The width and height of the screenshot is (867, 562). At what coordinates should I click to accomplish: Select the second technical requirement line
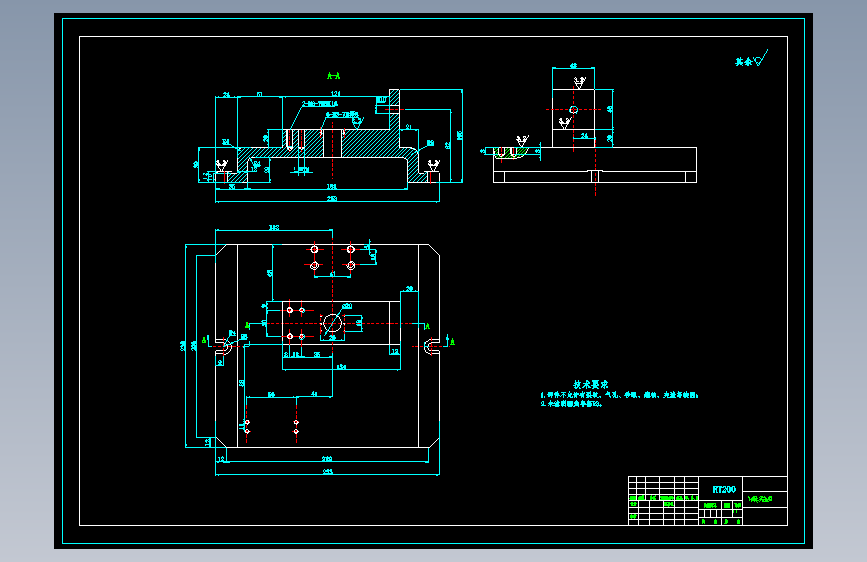point(571,404)
